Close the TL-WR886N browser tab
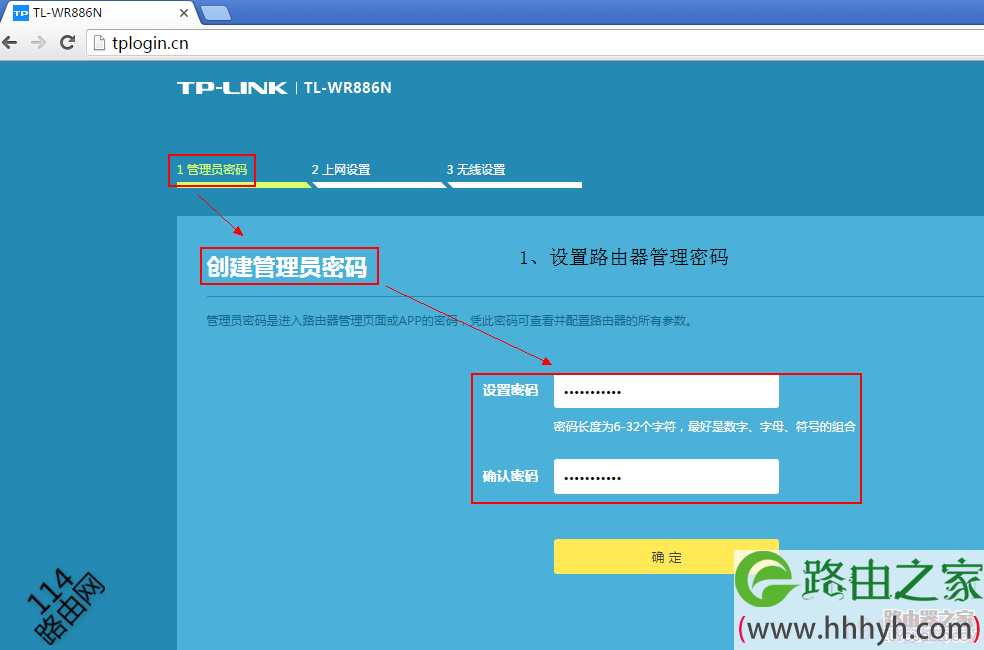The width and height of the screenshot is (984, 650). tap(184, 13)
